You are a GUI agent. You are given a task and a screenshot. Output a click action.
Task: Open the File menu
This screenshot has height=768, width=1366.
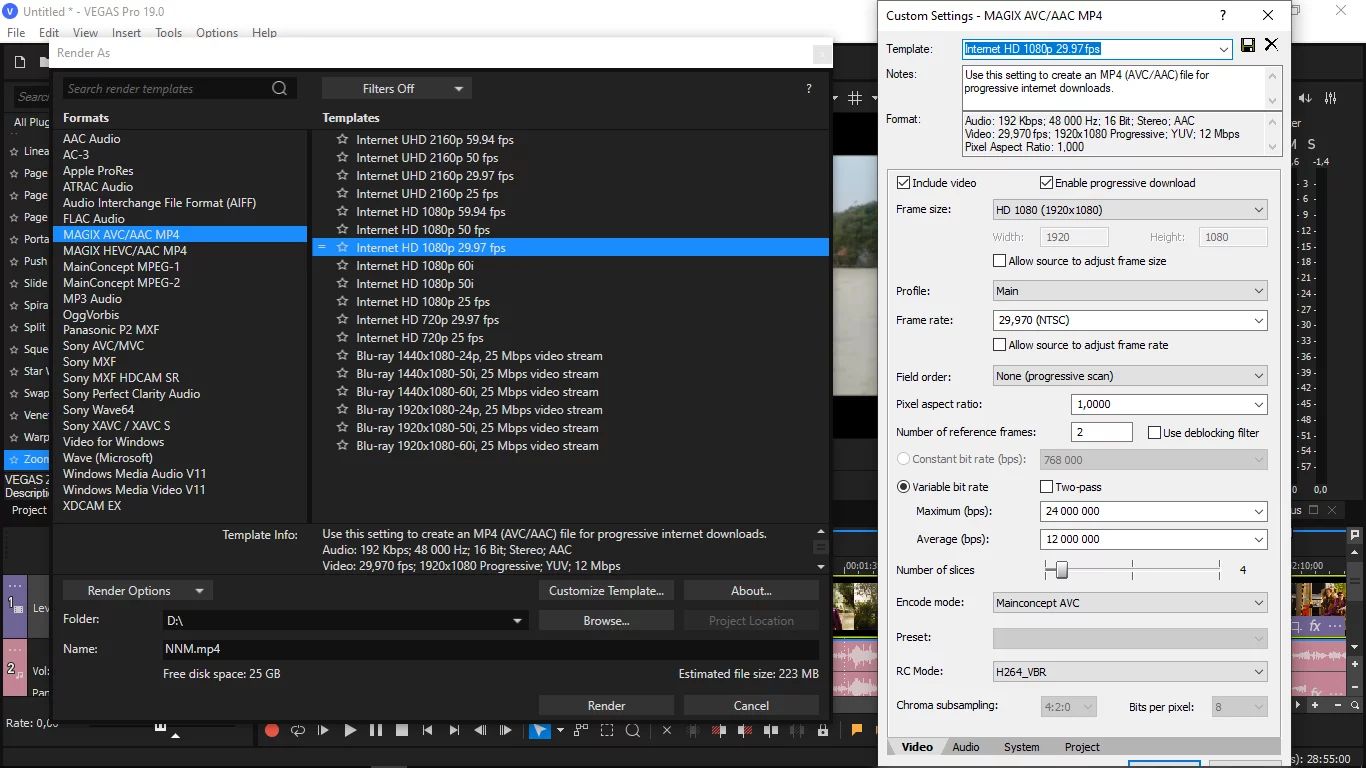pos(16,33)
